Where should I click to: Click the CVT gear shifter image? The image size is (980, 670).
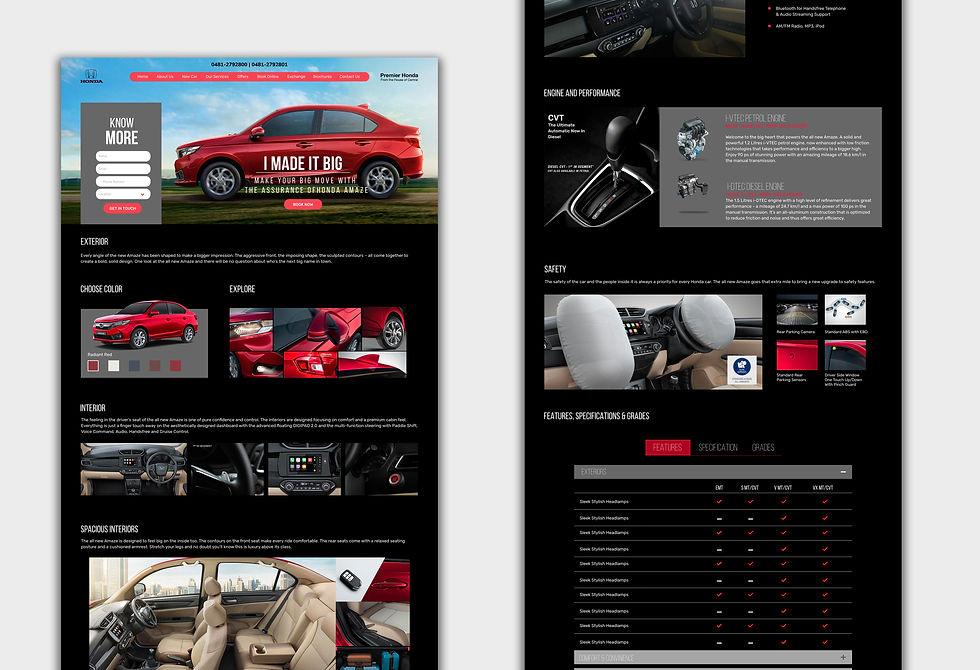pos(599,167)
